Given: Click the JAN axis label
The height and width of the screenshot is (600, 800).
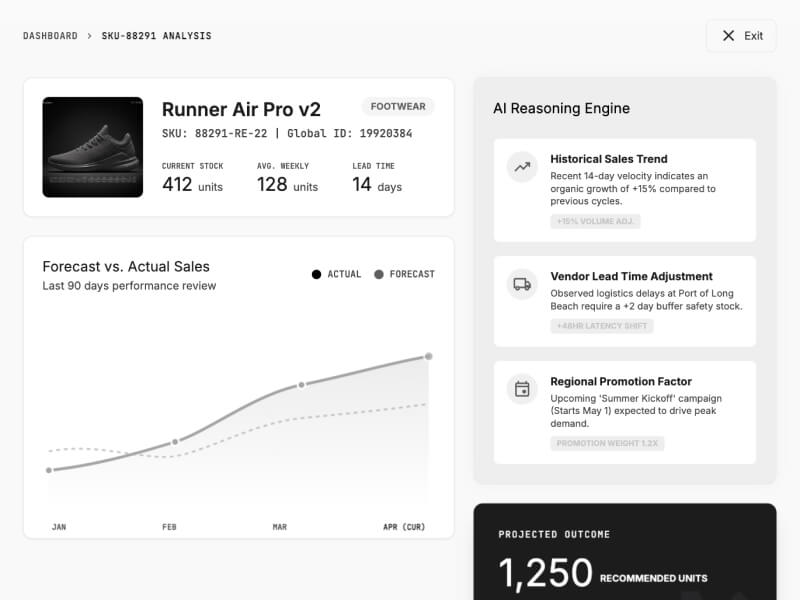Looking at the screenshot, I should pos(59,527).
